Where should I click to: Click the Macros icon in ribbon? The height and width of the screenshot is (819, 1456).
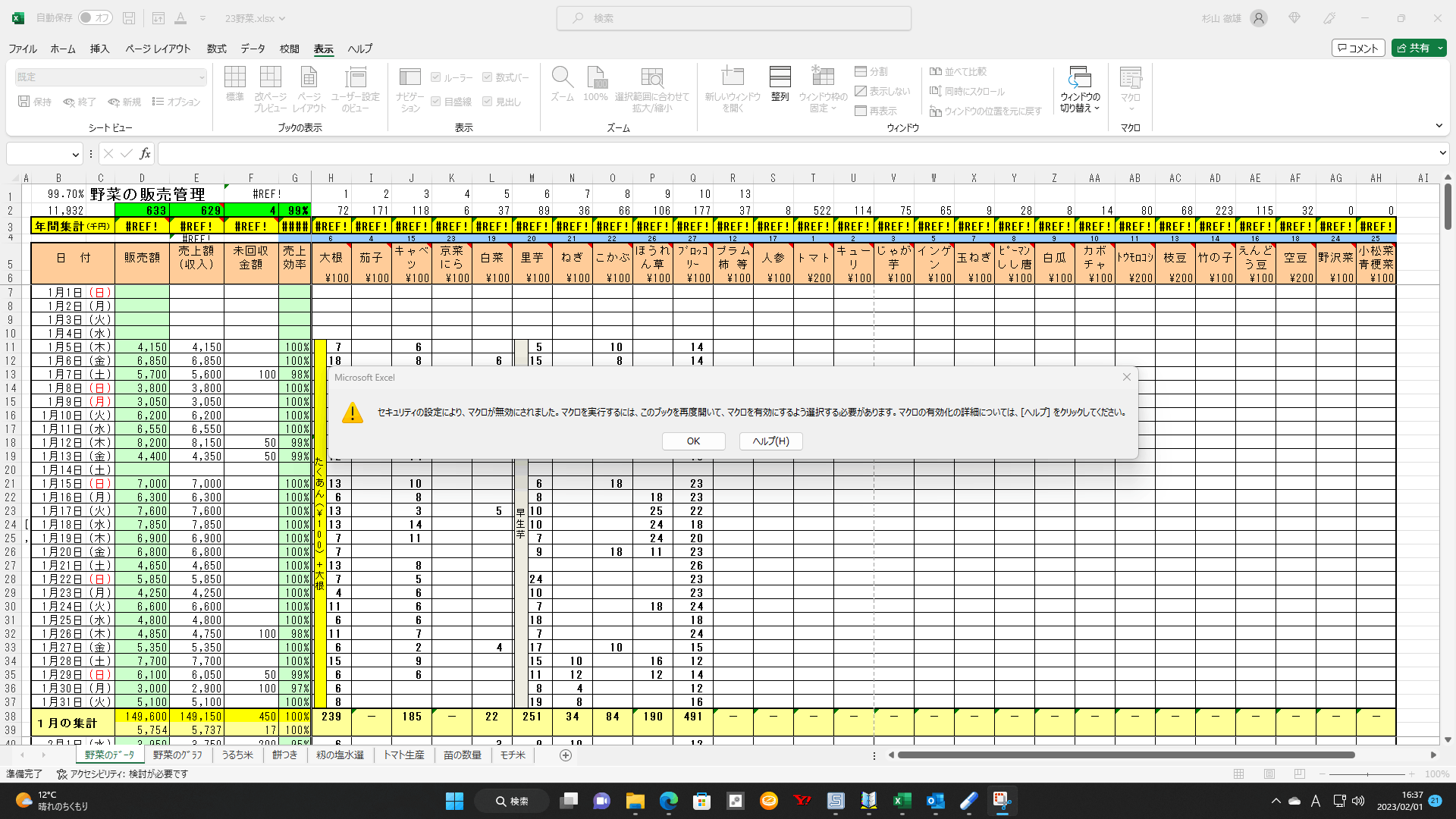(1130, 78)
